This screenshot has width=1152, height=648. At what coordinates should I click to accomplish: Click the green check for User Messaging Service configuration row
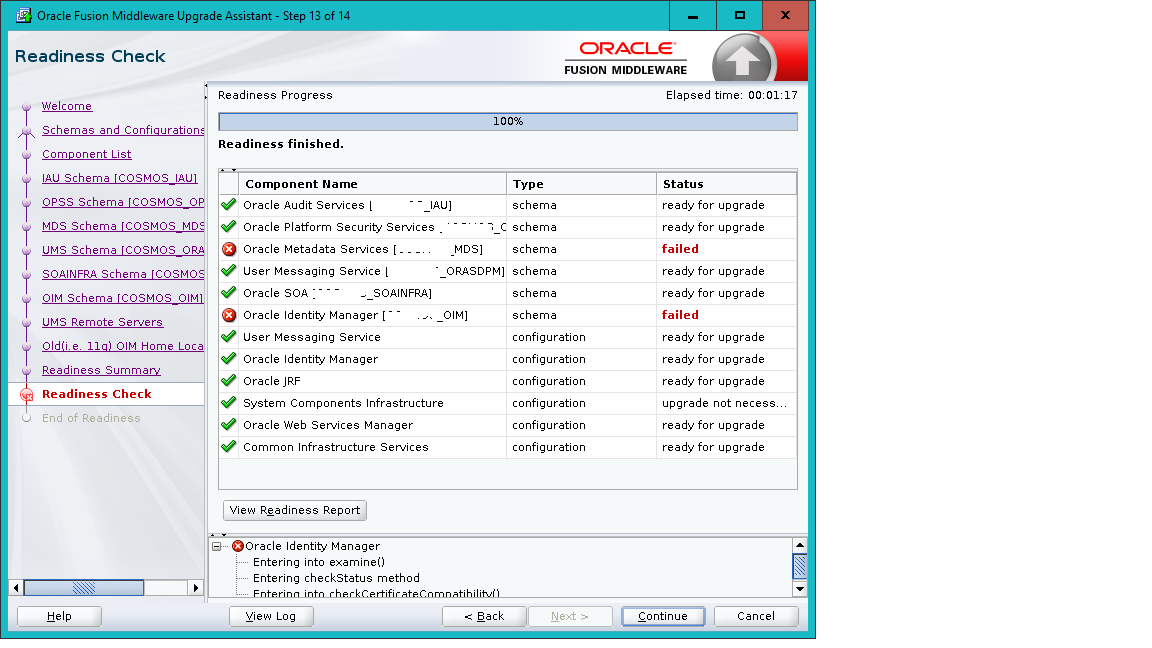[x=228, y=337]
